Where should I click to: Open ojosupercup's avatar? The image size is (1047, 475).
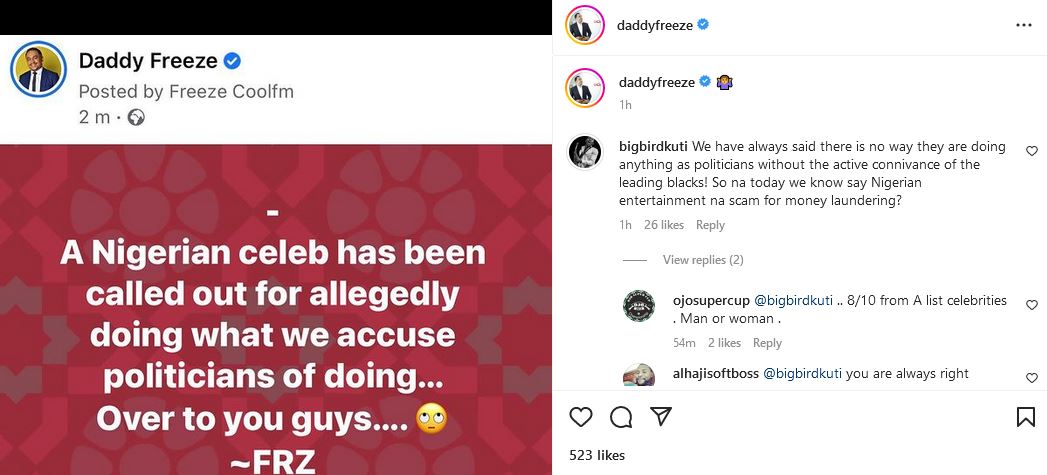(638, 306)
